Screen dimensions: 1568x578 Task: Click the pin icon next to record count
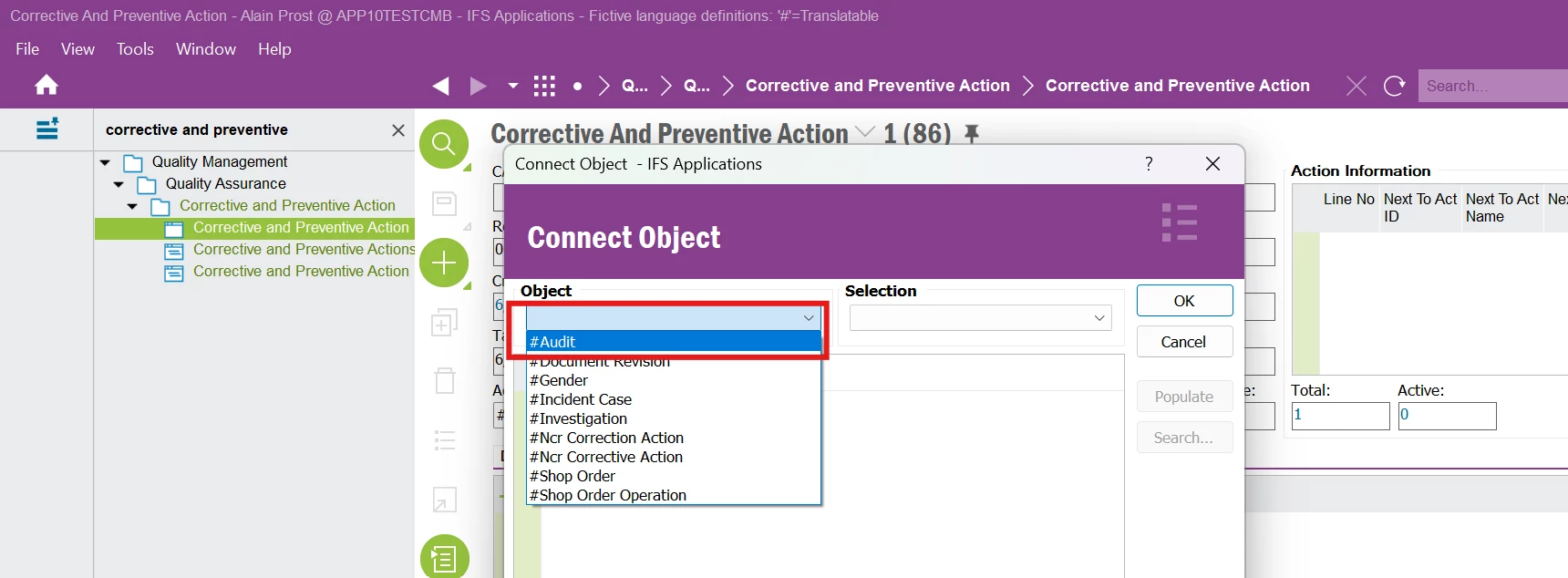pos(972,134)
